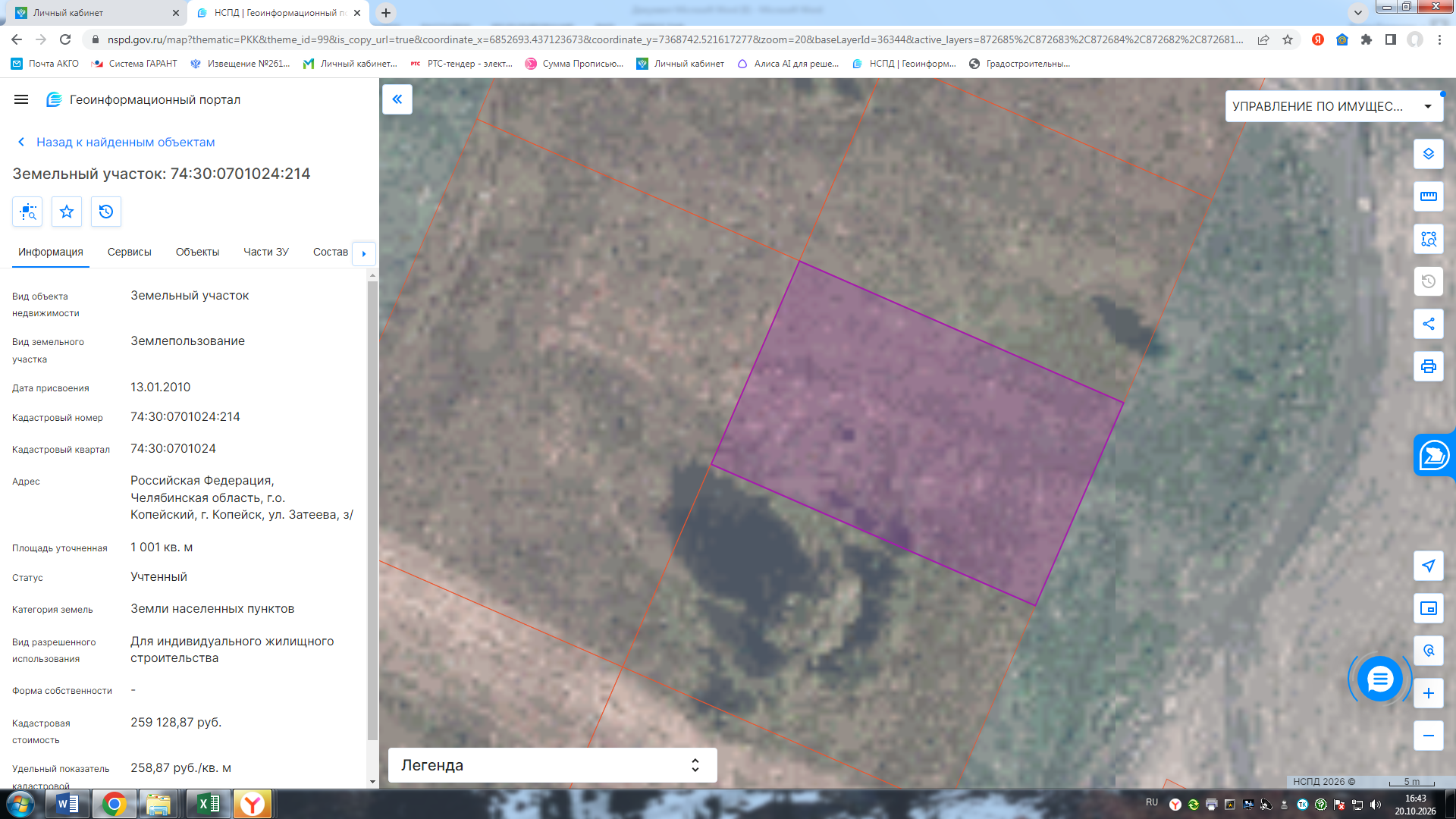Open a new browser tab
This screenshot has width=1456, height=819.
coord(386,13)
